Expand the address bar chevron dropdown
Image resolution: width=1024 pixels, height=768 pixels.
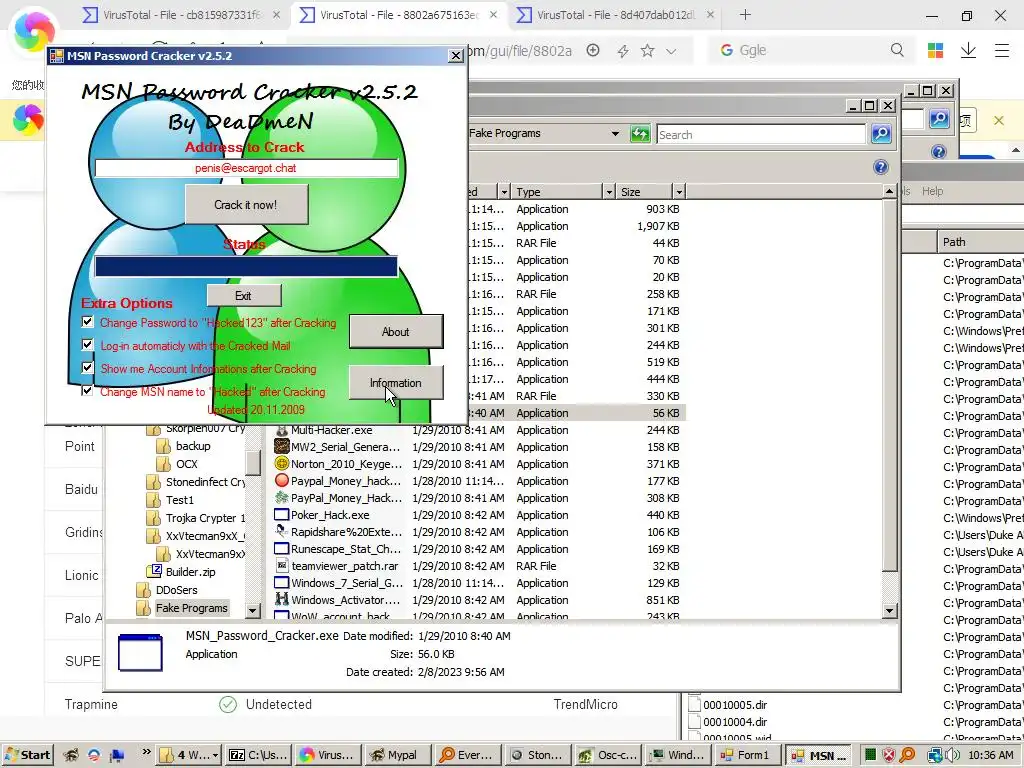point(671,51)
